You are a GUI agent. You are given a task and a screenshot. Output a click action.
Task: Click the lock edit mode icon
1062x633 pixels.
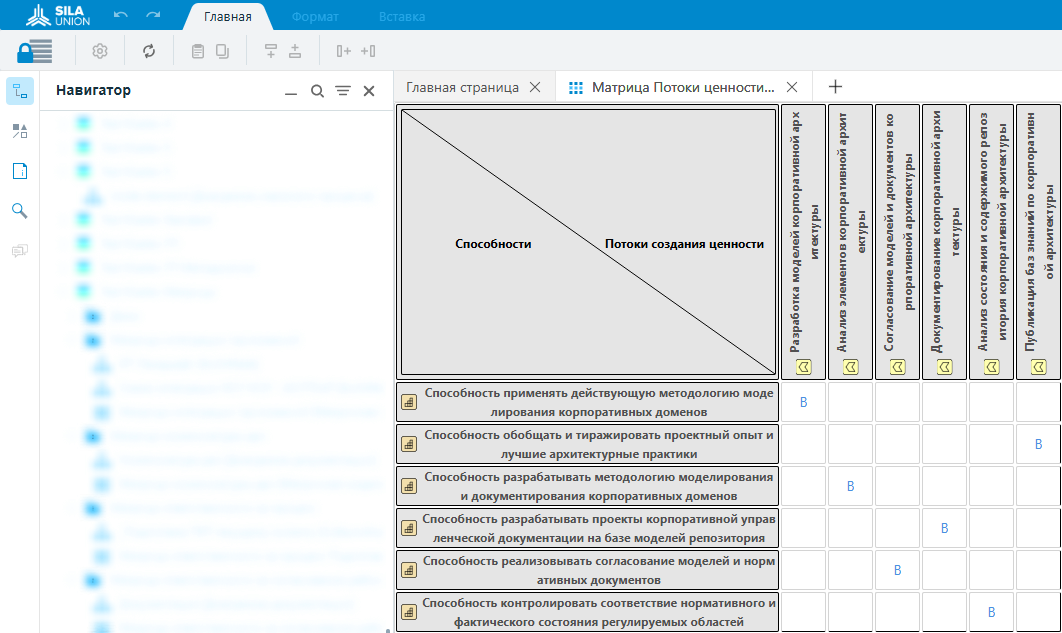point(34,51)
